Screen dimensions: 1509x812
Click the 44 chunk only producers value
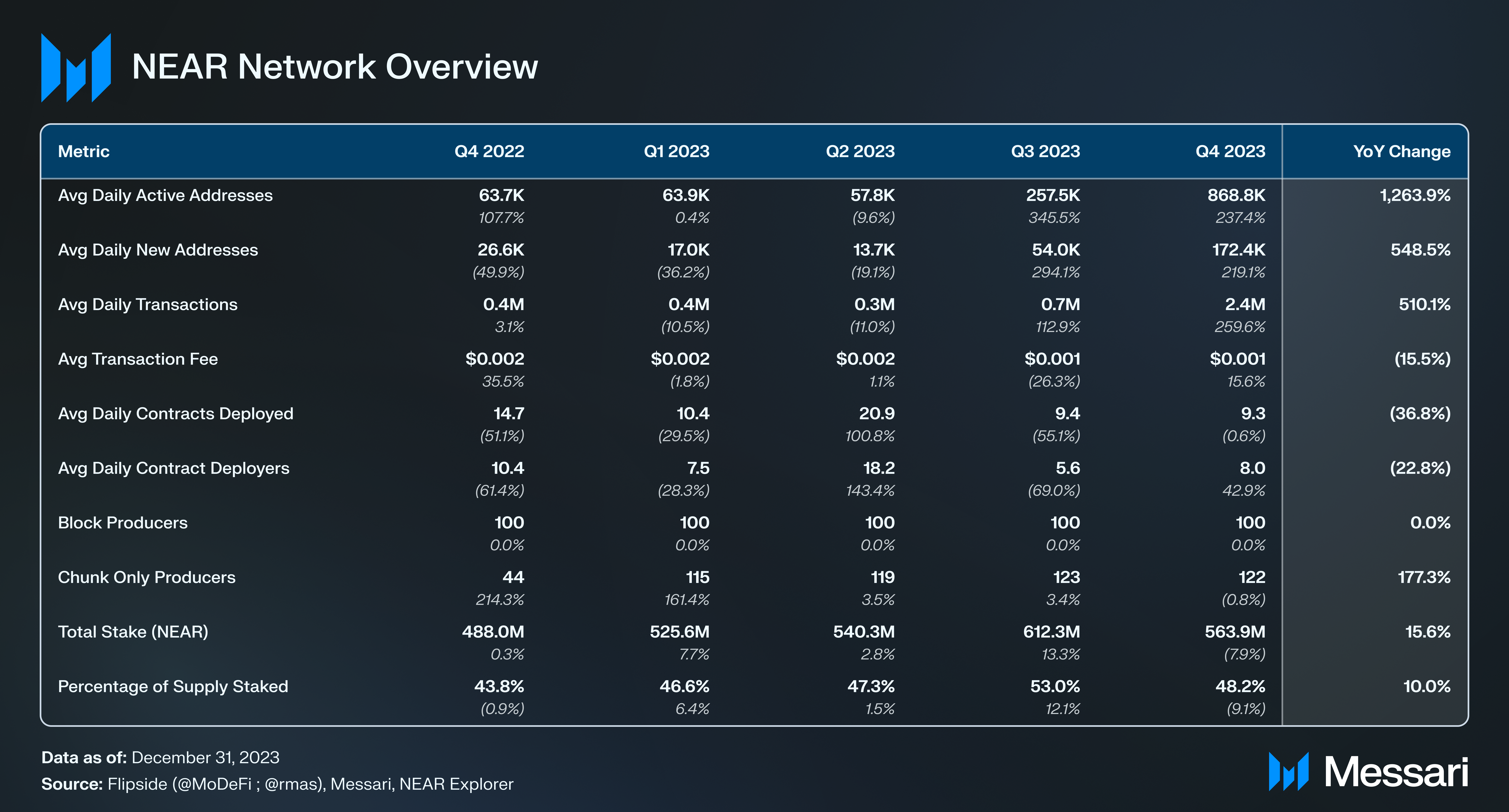[x=513, y=577]
